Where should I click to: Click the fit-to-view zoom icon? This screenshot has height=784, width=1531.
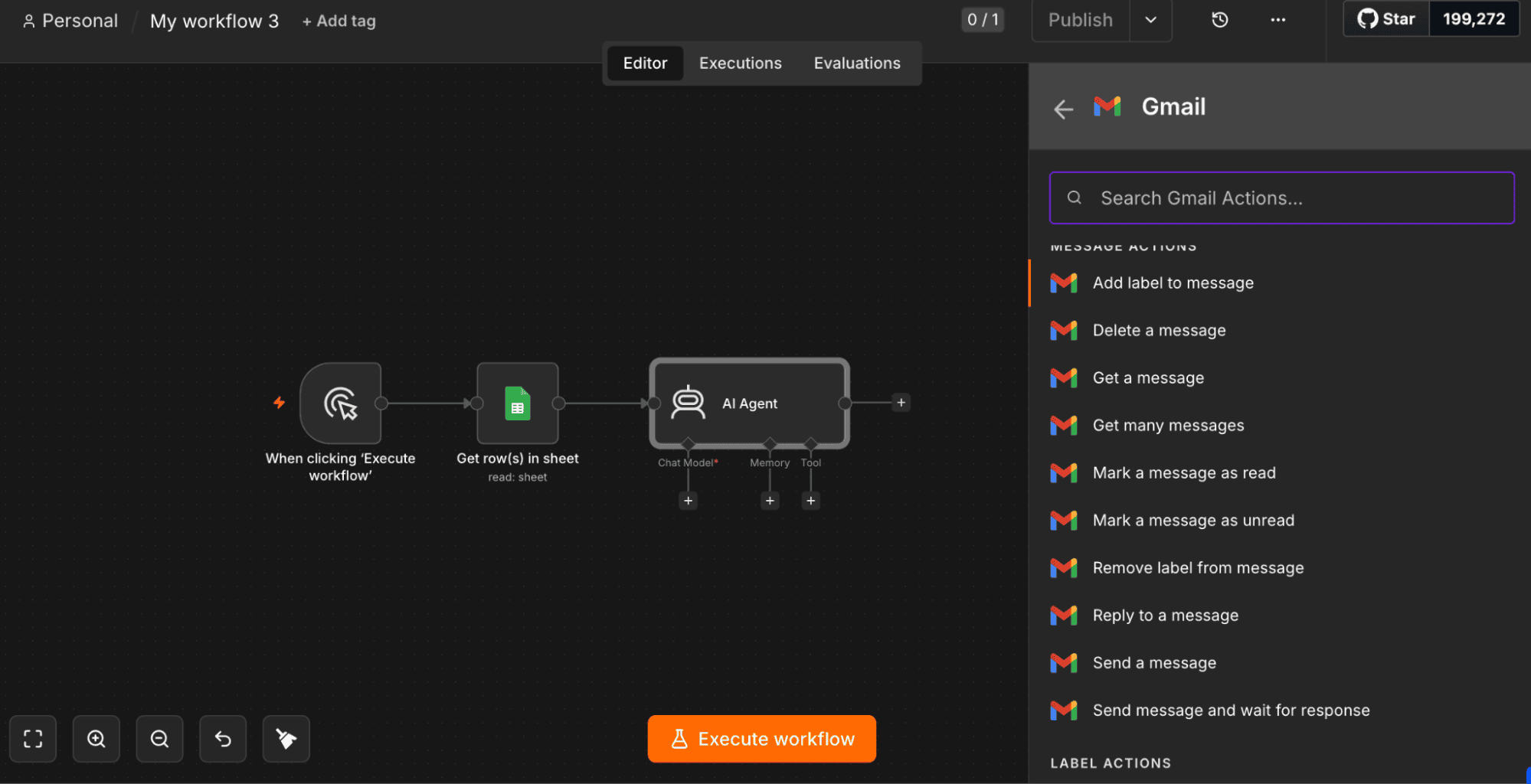pos(33,739)
